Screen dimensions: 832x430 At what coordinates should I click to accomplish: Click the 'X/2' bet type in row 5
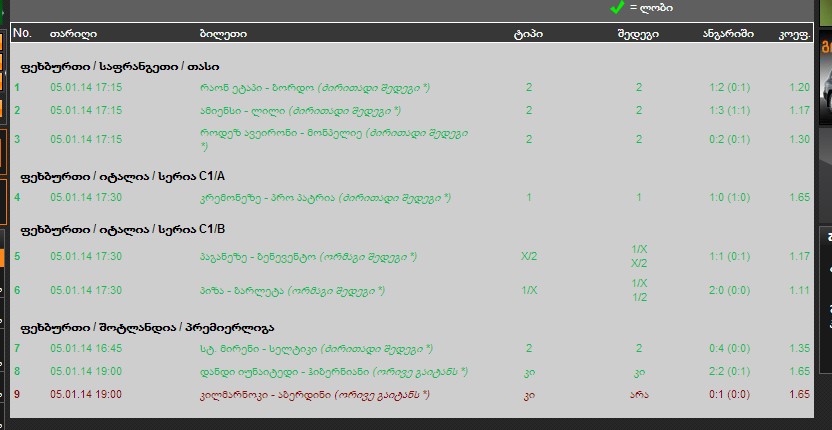529,256
